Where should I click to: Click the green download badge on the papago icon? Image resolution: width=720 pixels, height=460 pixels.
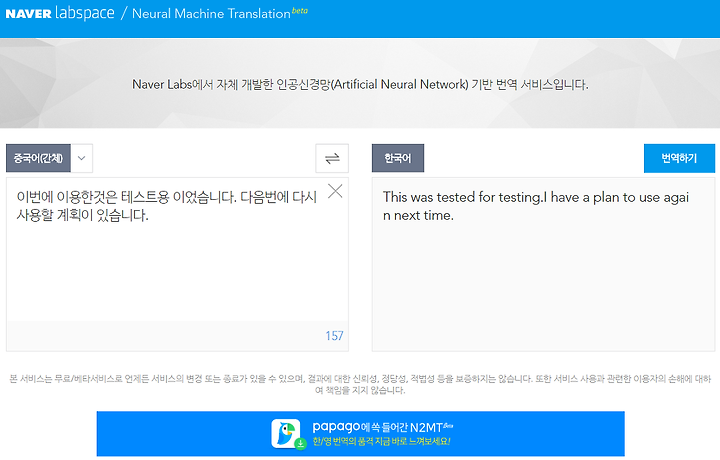(300, 444)
